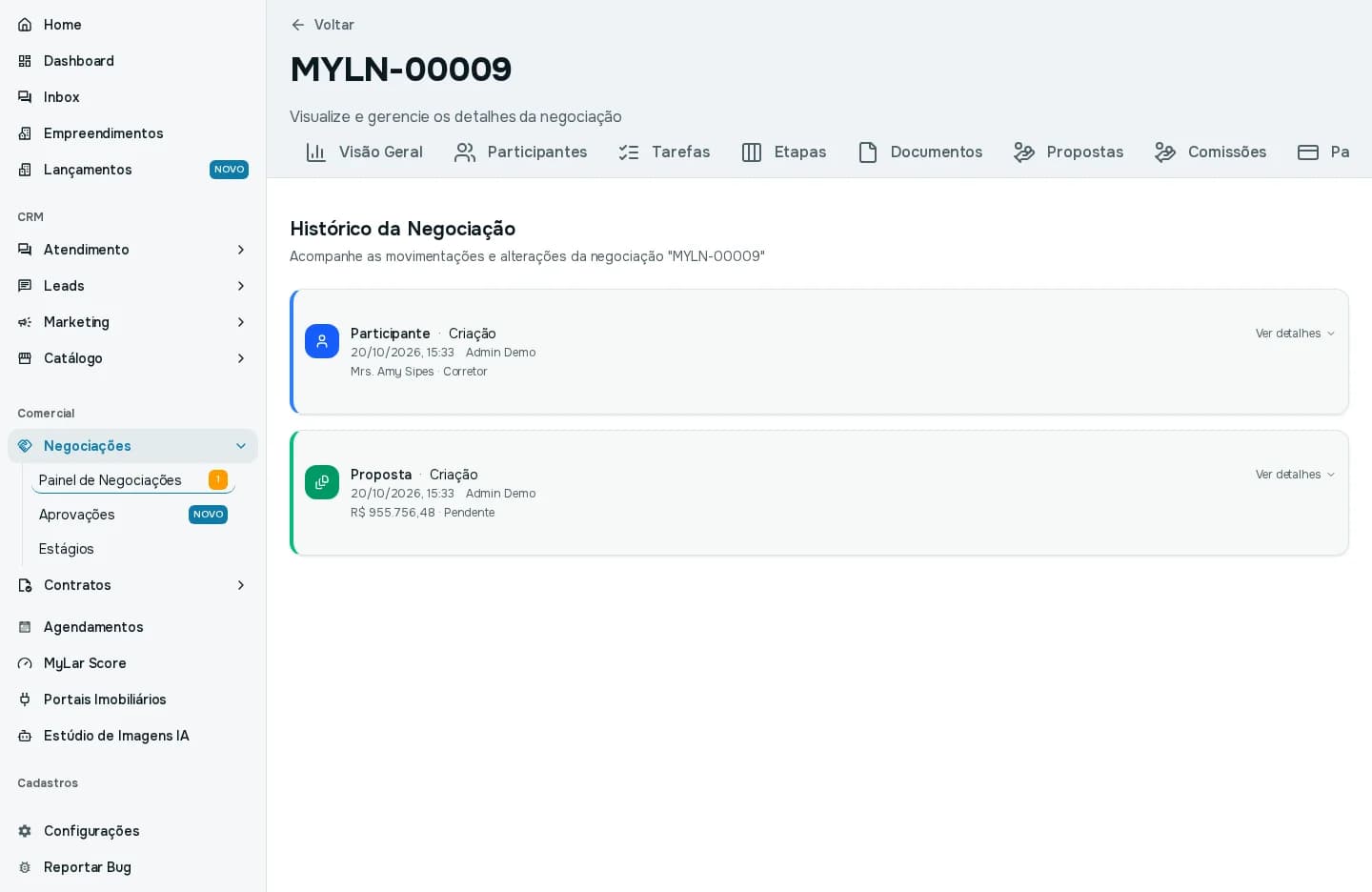1372x892 pixels.
Task: Click the Reportar Bug icon
Action: point(25,867)
